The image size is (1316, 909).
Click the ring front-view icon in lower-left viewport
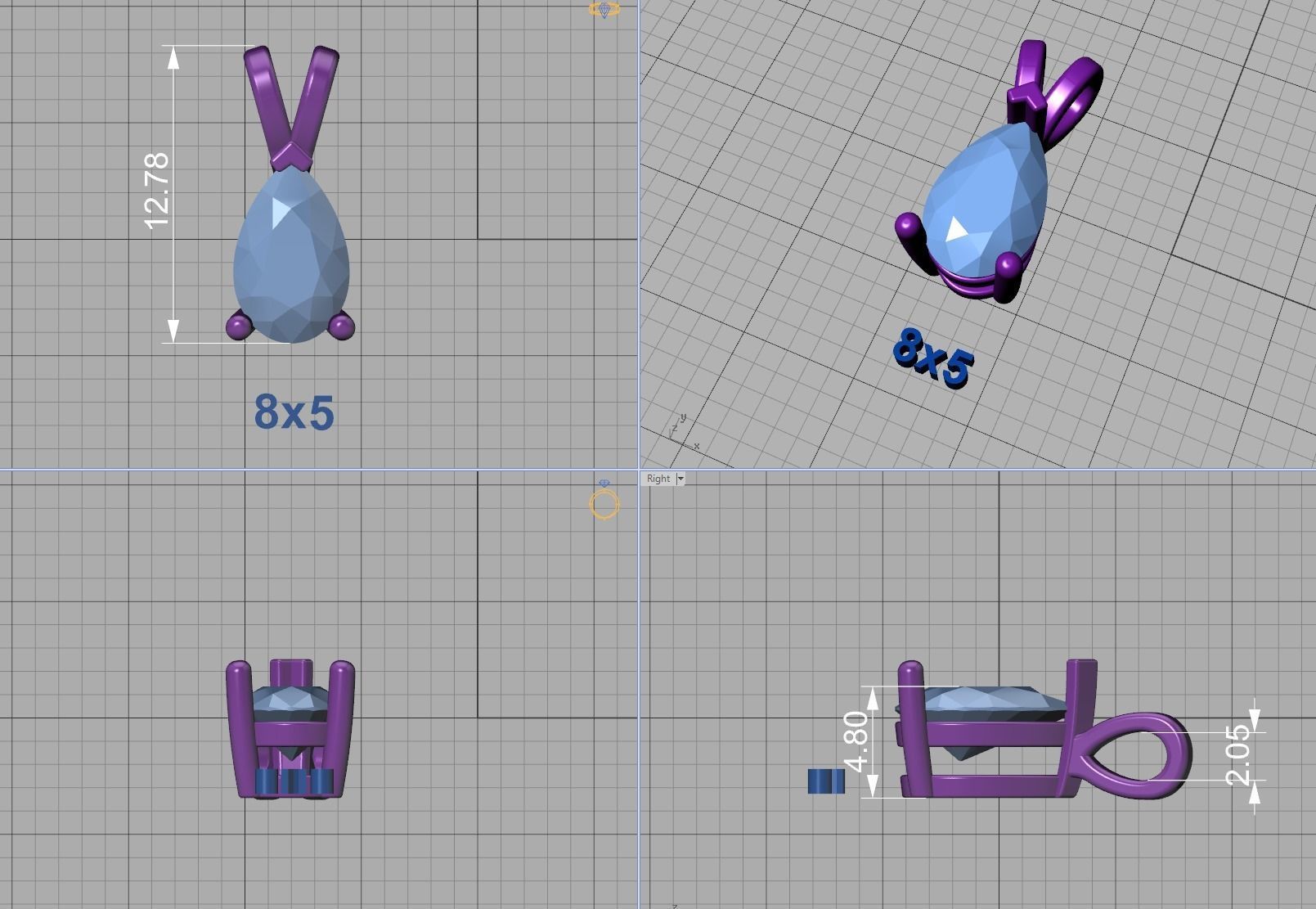pos(604,500)
